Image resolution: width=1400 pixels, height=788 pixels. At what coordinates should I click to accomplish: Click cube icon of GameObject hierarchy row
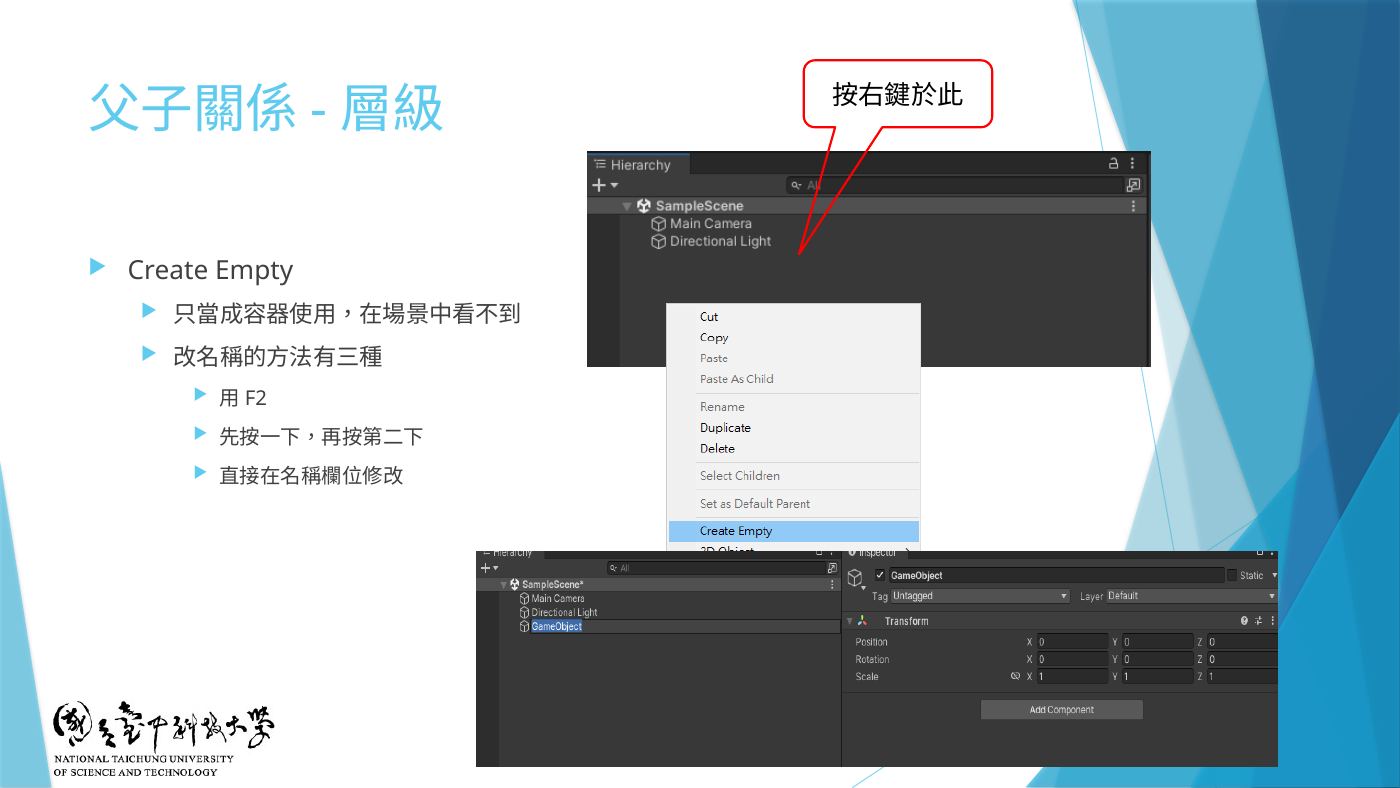pos(524,627)
